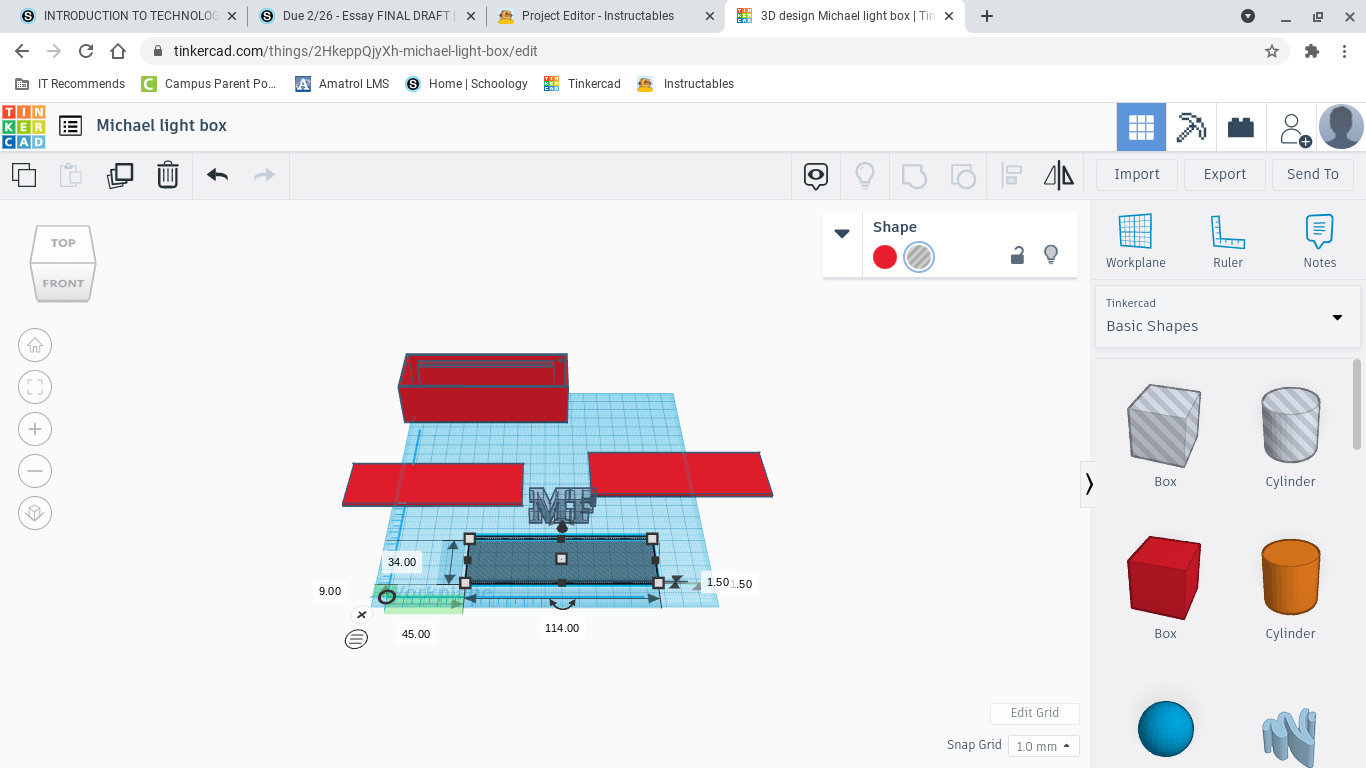Add a Ruler to the workplane

point(1227,240)
